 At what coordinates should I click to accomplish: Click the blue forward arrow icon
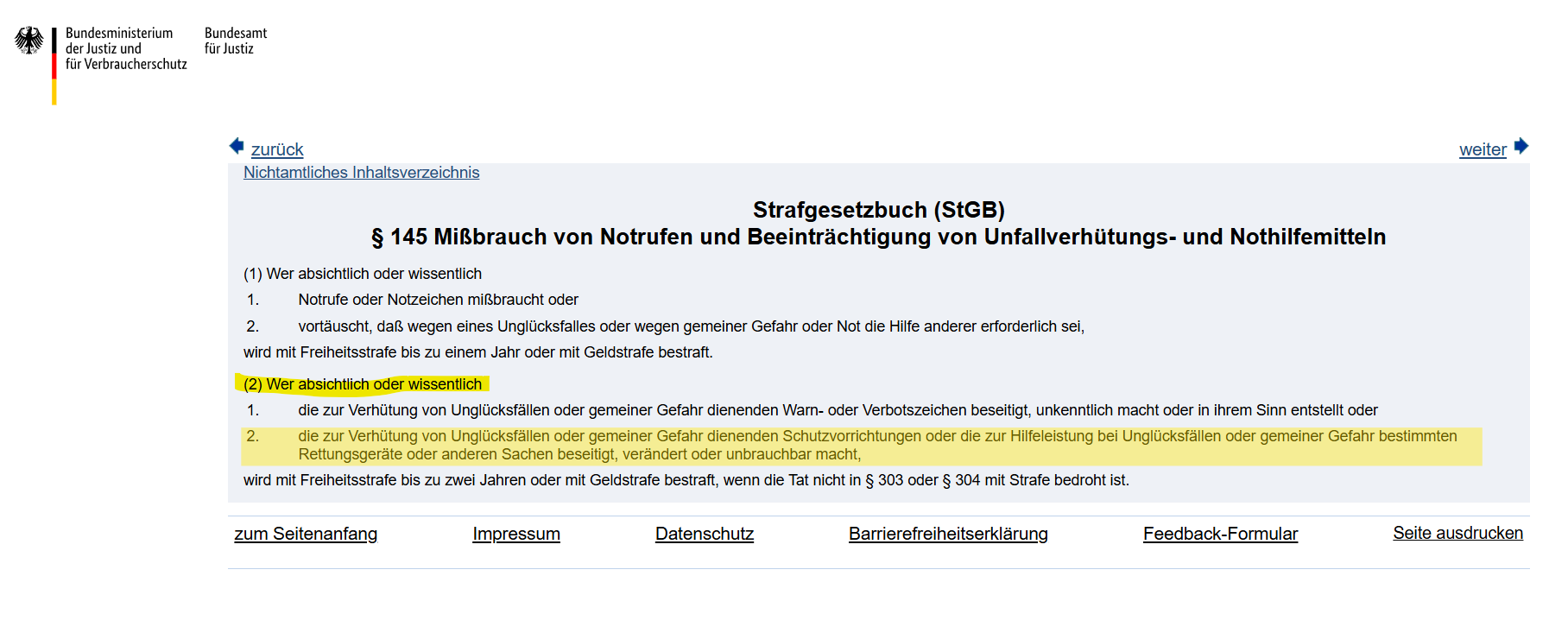tap(1521, 146)
